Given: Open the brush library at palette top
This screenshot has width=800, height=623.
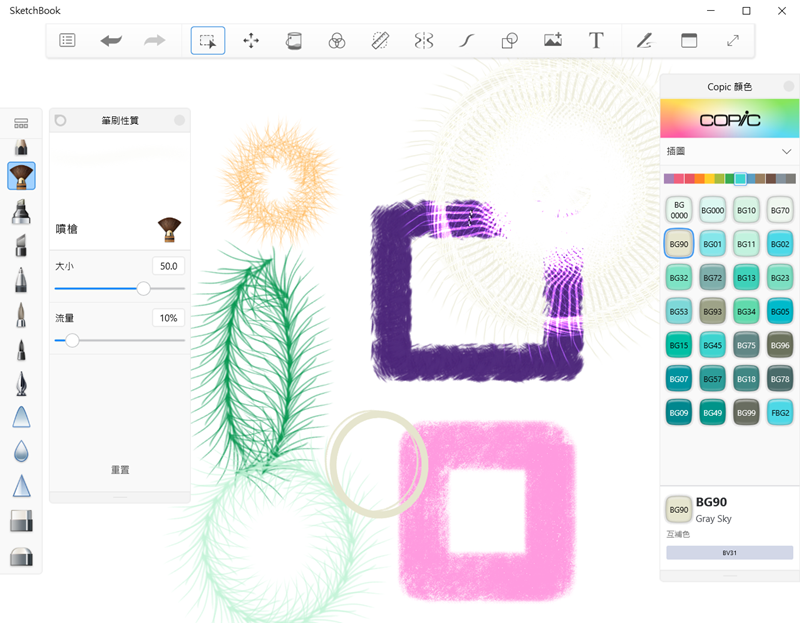Looking at the screenshot, I should pos(21,123).
